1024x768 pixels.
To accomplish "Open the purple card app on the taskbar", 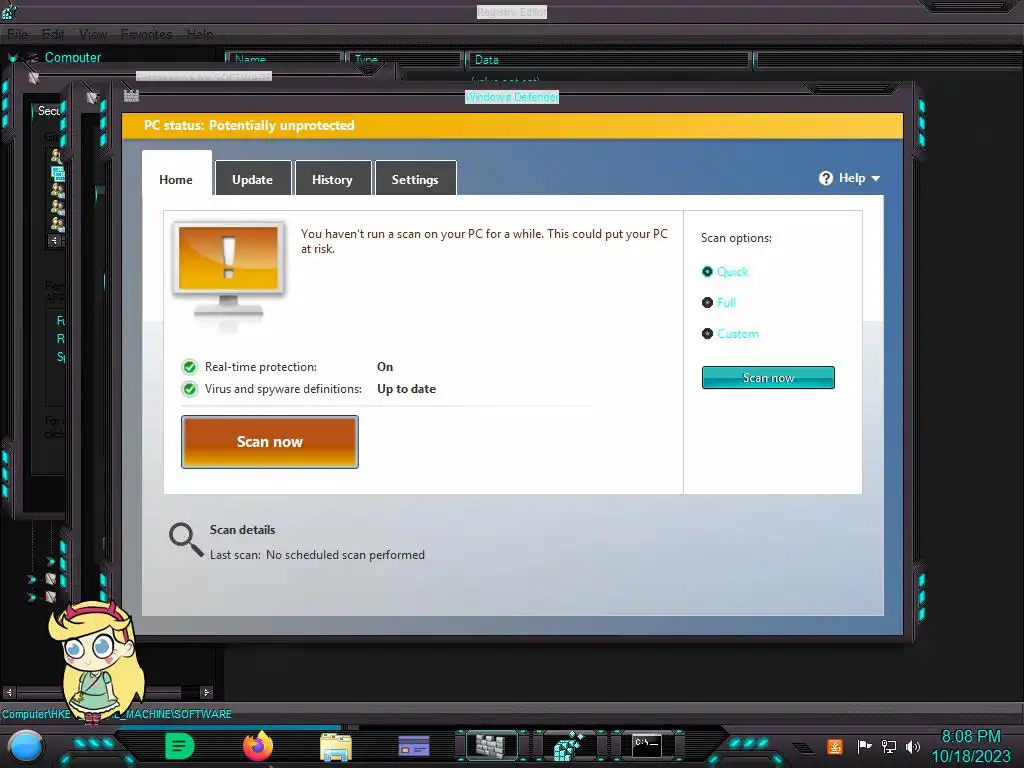I will coord(414,746).
